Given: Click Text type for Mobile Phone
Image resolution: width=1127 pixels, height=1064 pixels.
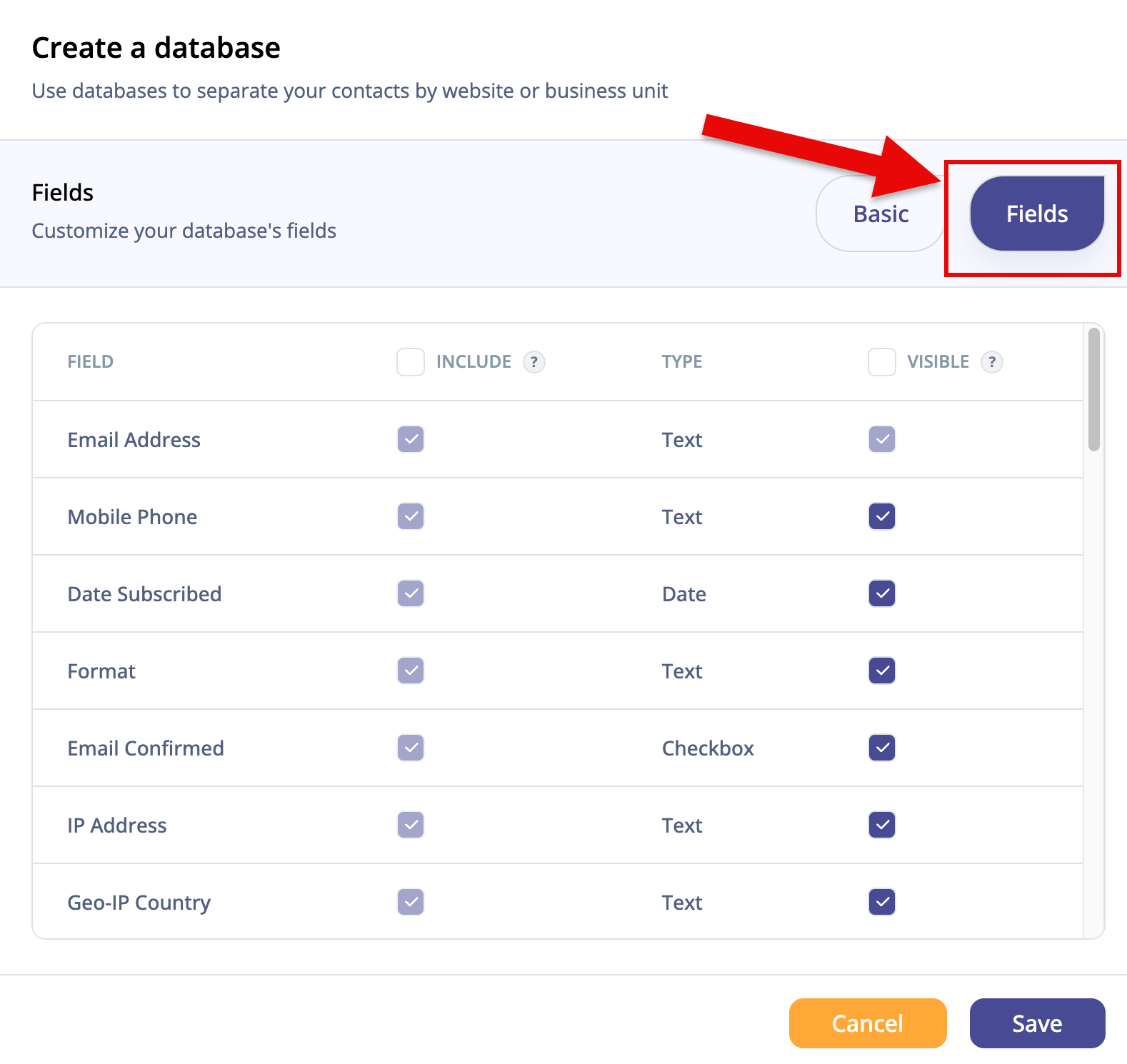Looking at the screenshot, I should (x=682, y=517).
